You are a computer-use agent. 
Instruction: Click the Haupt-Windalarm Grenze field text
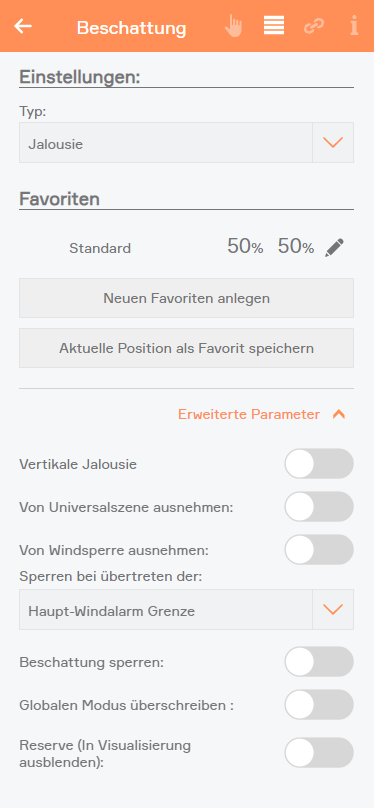point(112,612)
